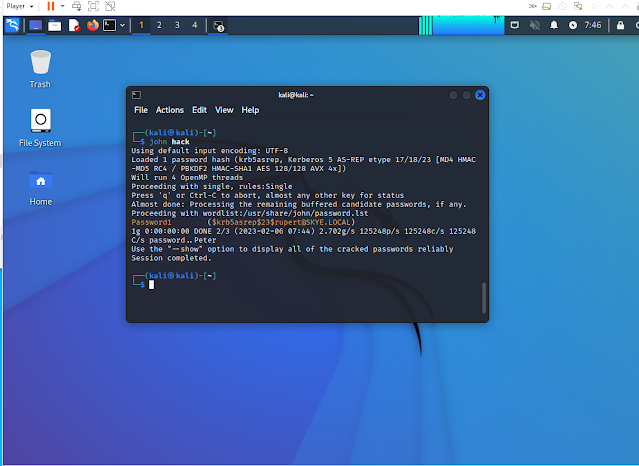Viewport: 639px width, 466px height.
Task: Open the terminal View menu
Action: pyautogui.click(x=224, y=110)
